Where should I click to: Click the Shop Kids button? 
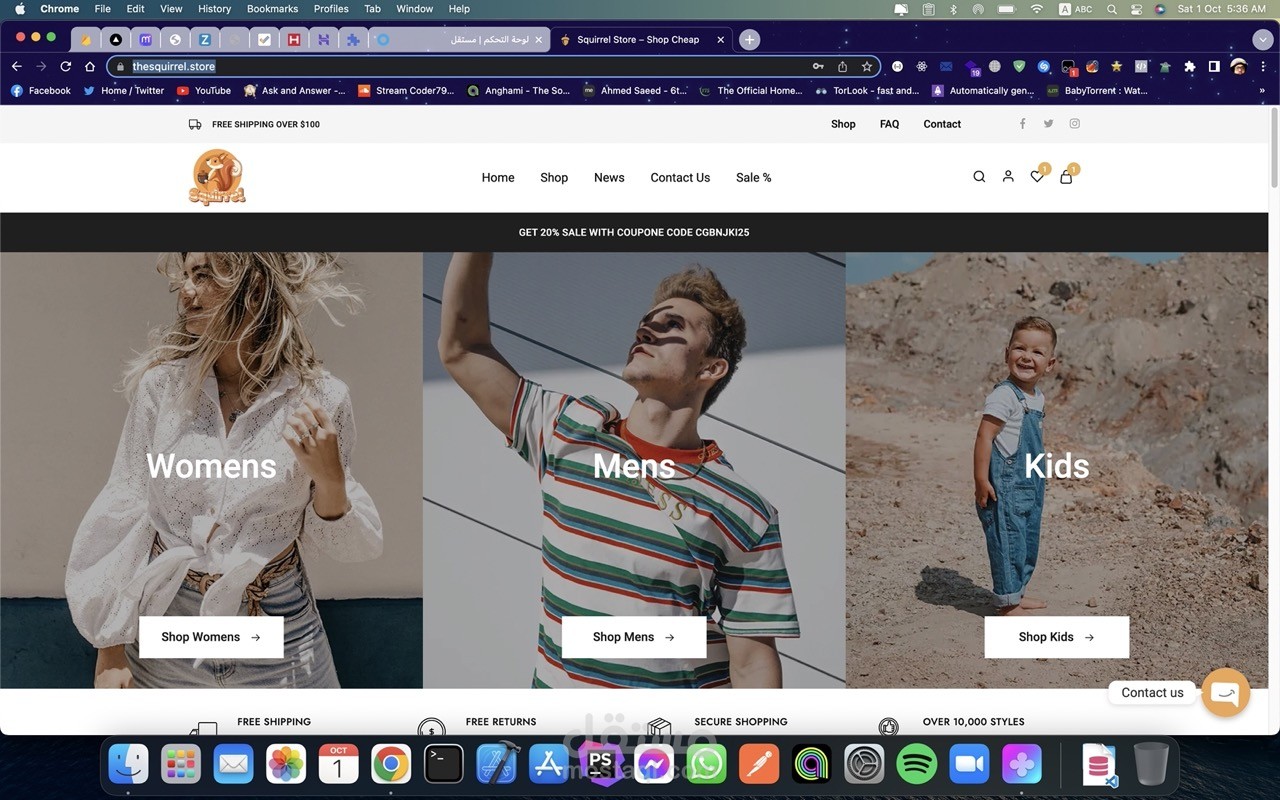[x=1056, y=637]
